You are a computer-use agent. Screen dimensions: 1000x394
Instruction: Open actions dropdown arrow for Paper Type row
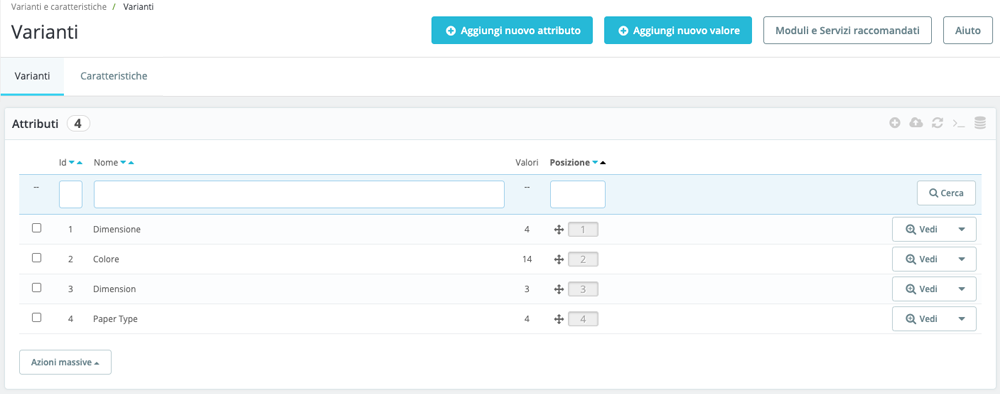coord(962,319)
